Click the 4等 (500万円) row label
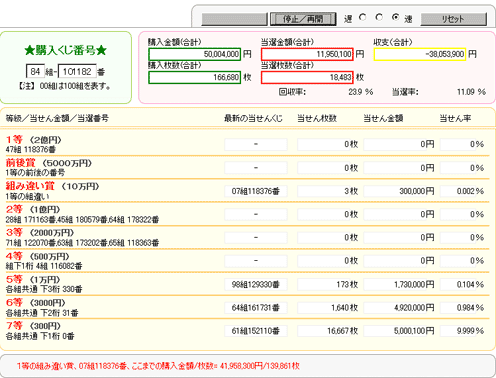Viewport: 496px width, 378px height. pos(38,256)
